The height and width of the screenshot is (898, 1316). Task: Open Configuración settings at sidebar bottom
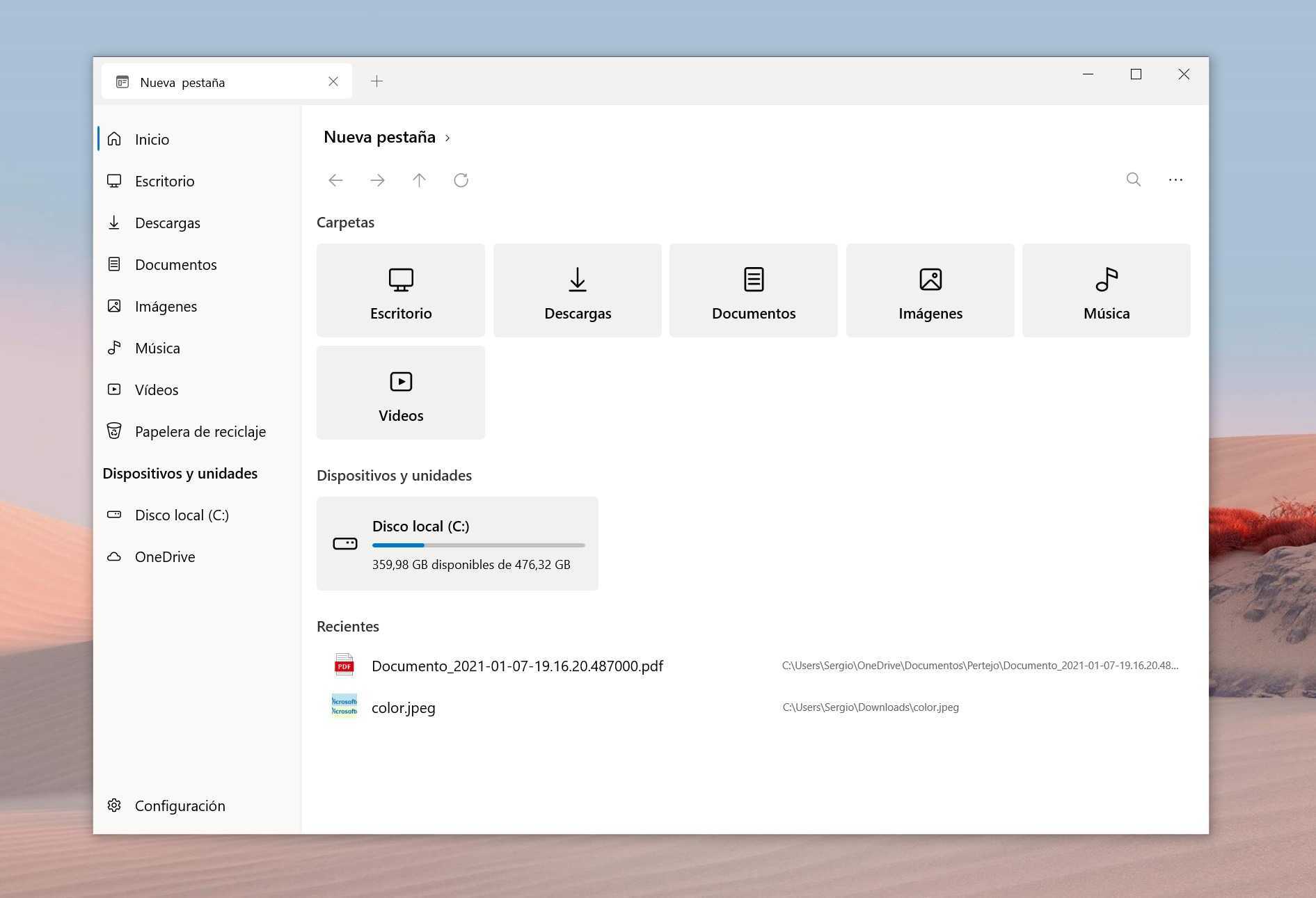coord(198,805)
